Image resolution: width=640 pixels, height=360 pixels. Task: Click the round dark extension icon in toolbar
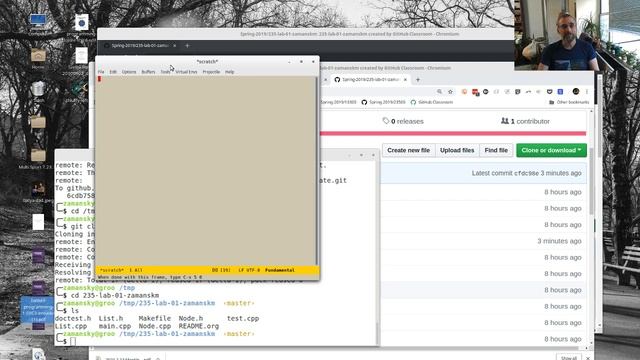tap(486, 92)
